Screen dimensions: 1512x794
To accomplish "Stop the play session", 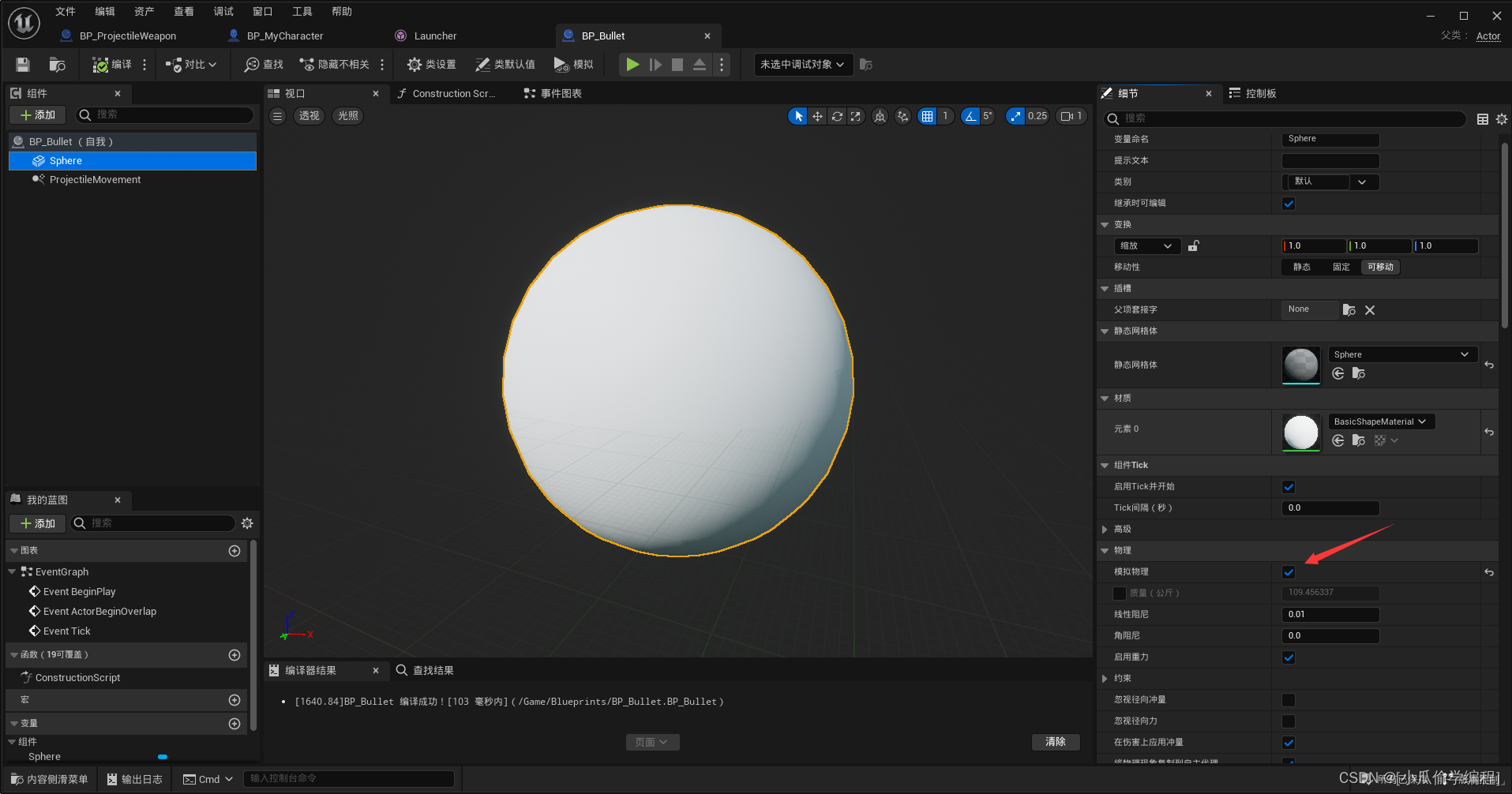I will pos(677,65).
